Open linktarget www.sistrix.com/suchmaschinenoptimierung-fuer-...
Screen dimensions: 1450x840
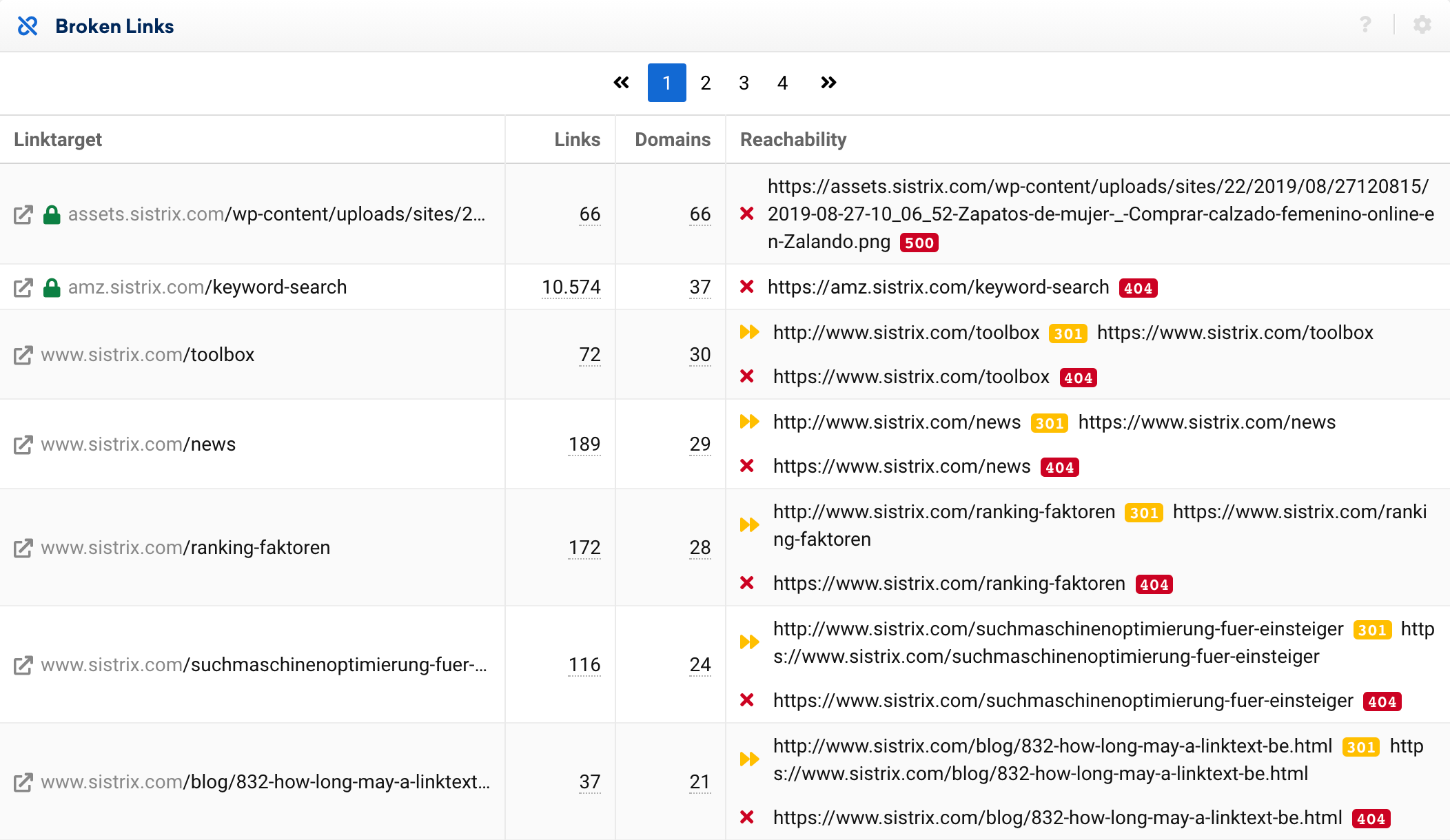pyautogui.click(x=264, y=665)
